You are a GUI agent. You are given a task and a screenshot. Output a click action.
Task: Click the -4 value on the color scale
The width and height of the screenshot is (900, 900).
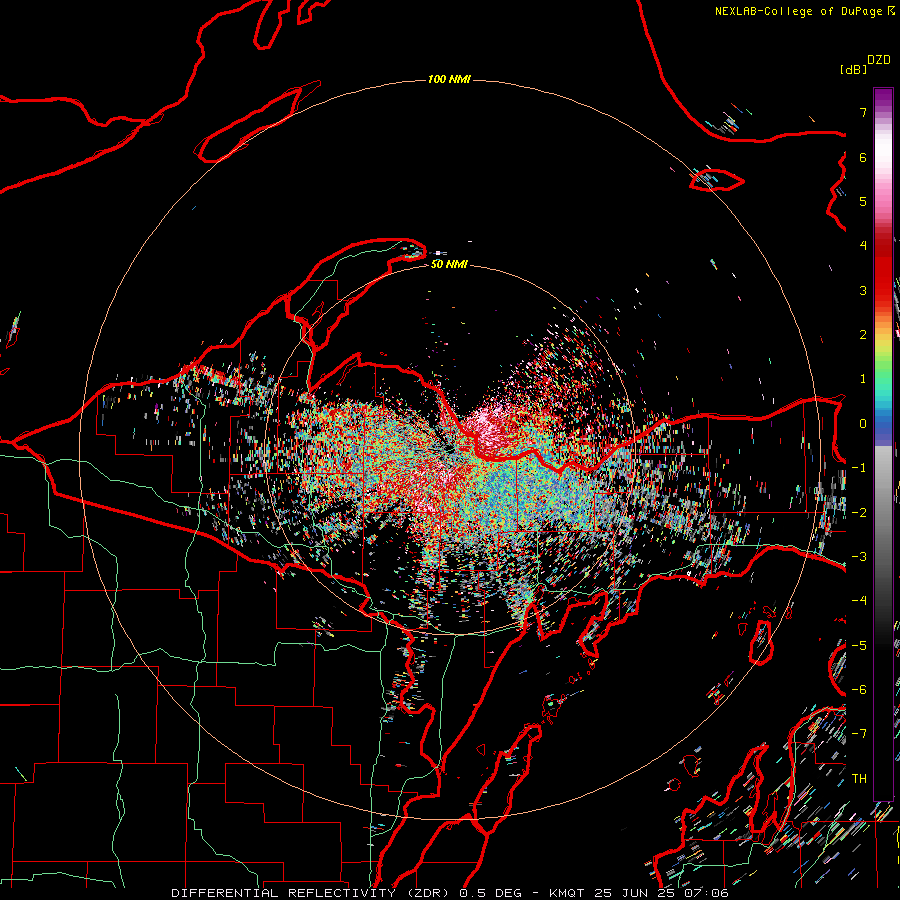[x=859, y=601]
